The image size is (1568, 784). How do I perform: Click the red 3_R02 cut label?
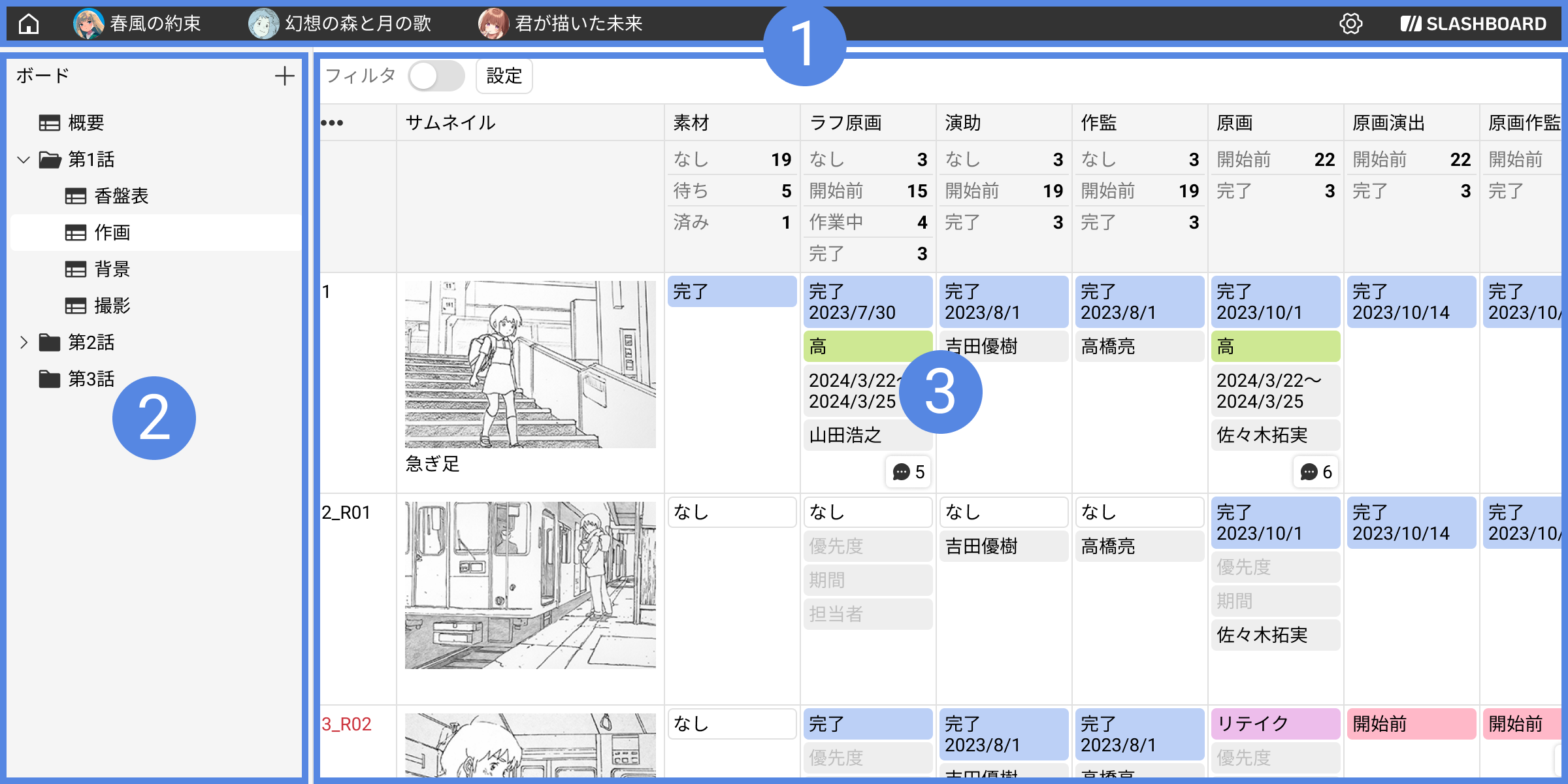tap(347, 724)
